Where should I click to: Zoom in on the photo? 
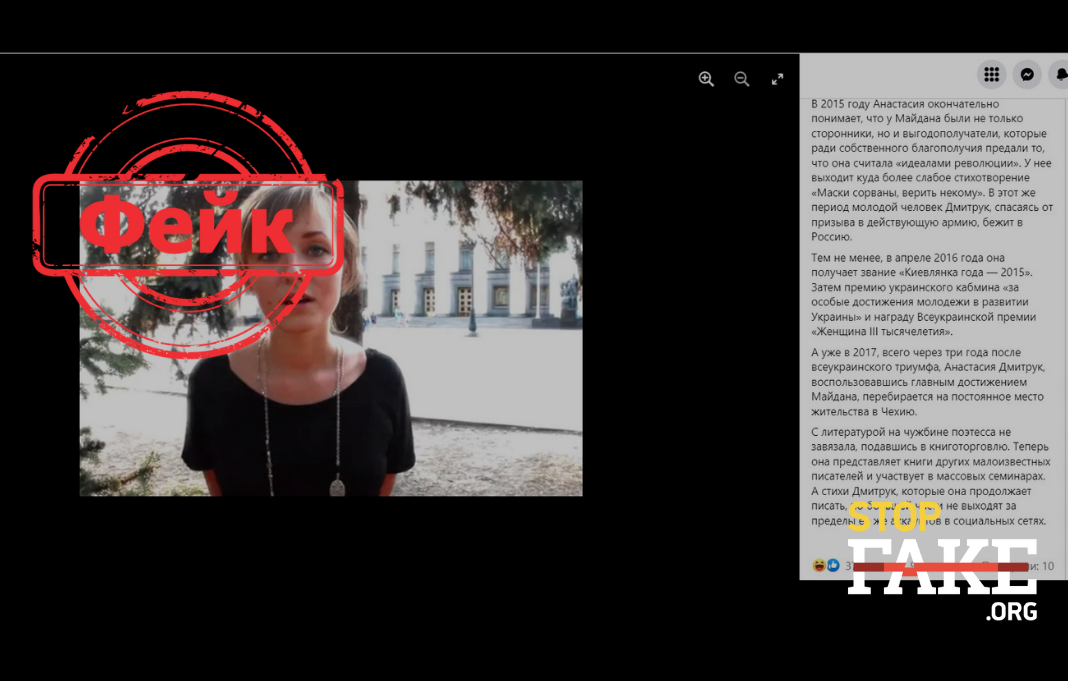tap(706, 79)
